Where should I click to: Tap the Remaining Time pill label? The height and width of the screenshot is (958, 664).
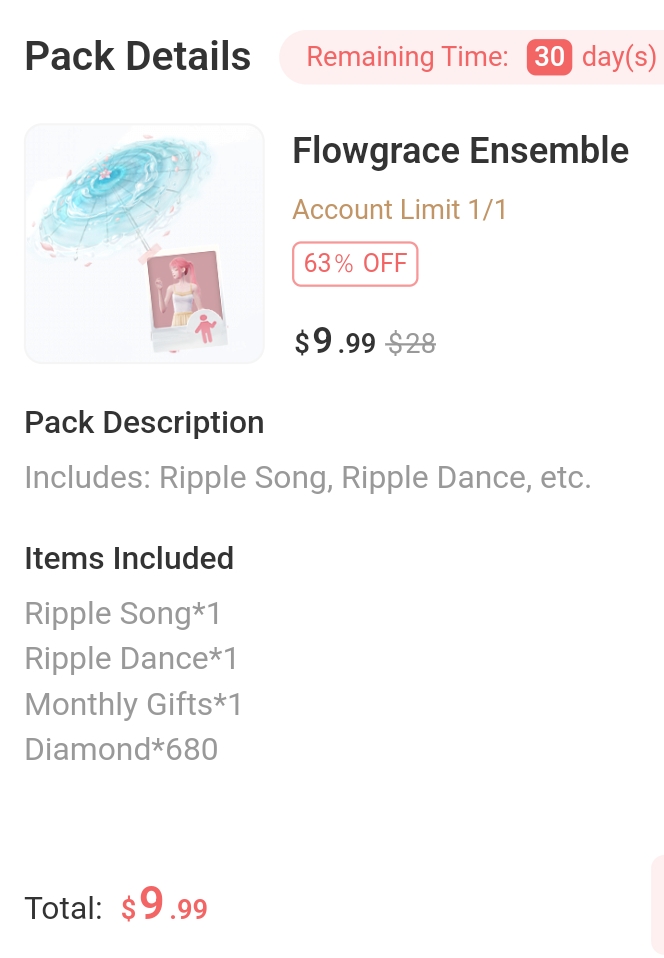407,57
